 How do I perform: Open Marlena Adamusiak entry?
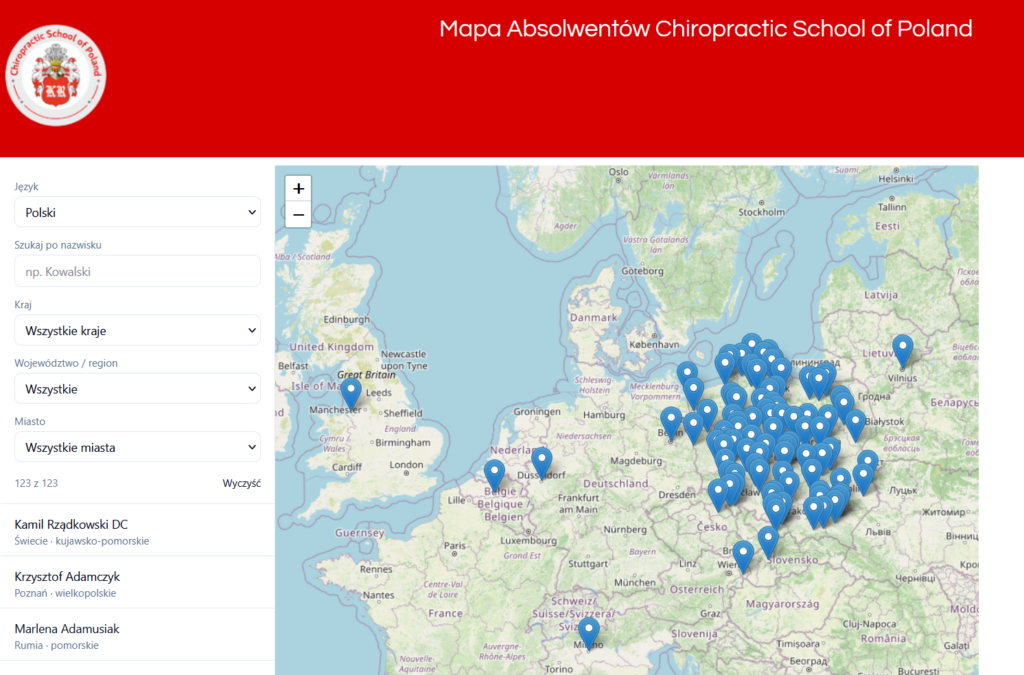point(137,635)
